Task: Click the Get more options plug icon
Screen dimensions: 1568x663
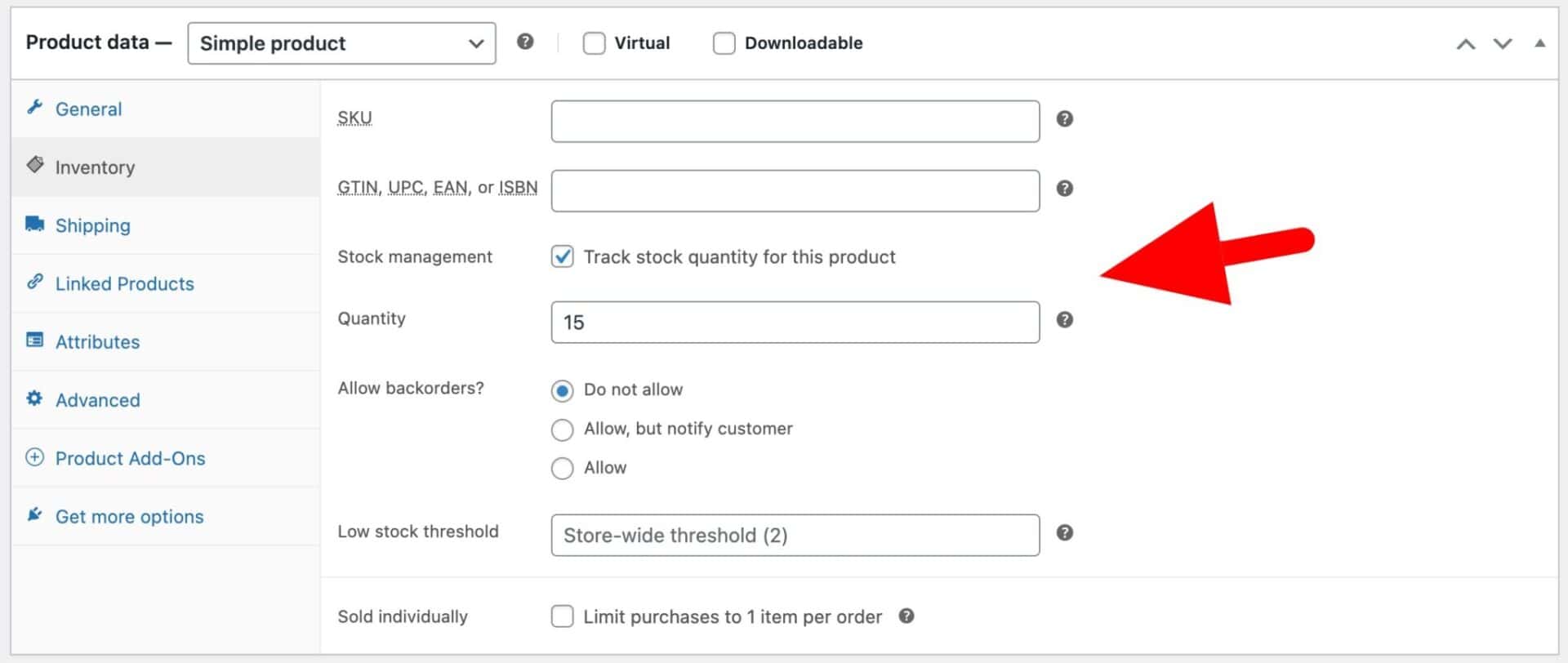Action: coord(34,515)
